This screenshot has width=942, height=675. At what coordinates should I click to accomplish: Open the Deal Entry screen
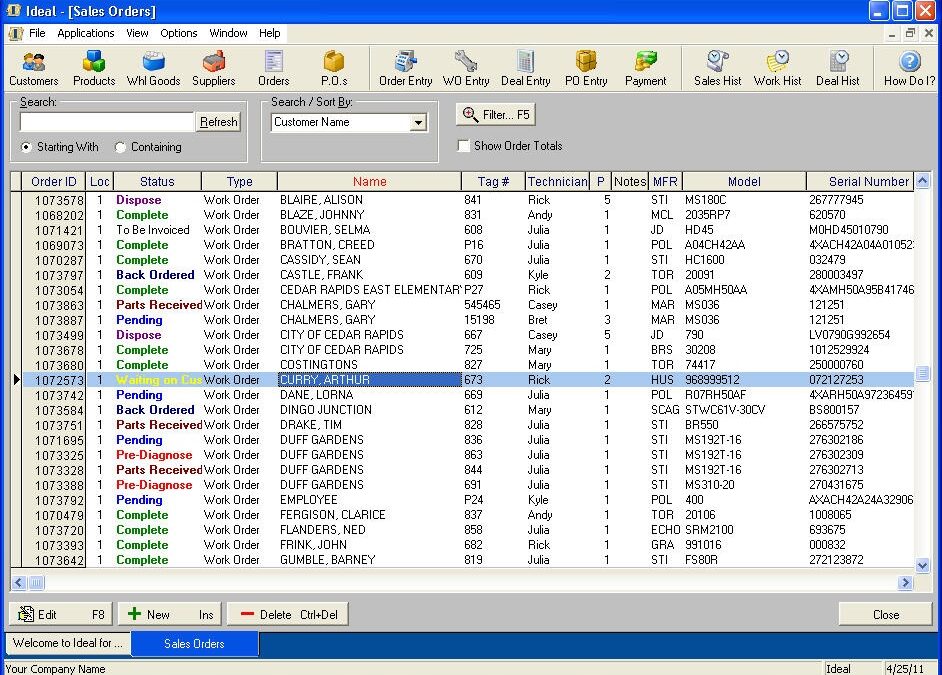point(525,67)
